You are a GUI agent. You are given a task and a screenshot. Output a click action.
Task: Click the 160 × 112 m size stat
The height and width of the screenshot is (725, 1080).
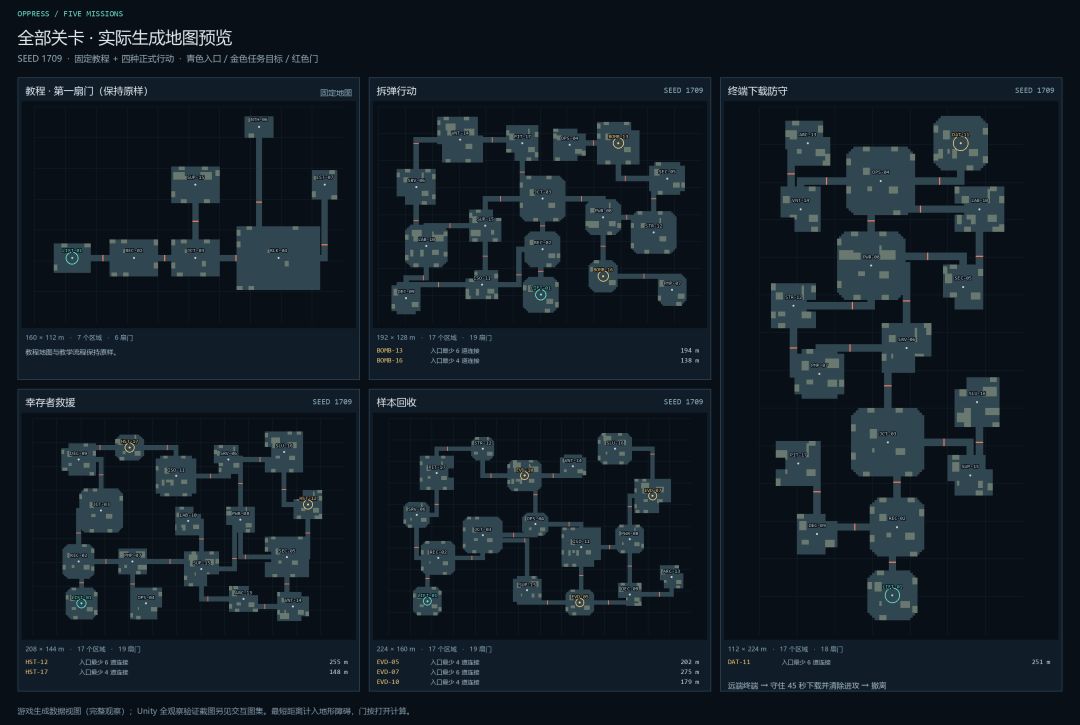click(x=45, y=337)
